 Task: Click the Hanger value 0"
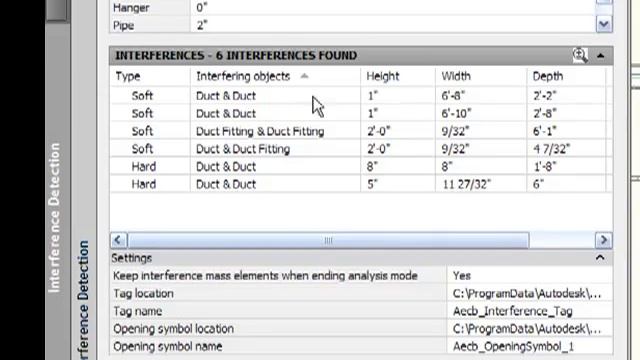(393, 7)
